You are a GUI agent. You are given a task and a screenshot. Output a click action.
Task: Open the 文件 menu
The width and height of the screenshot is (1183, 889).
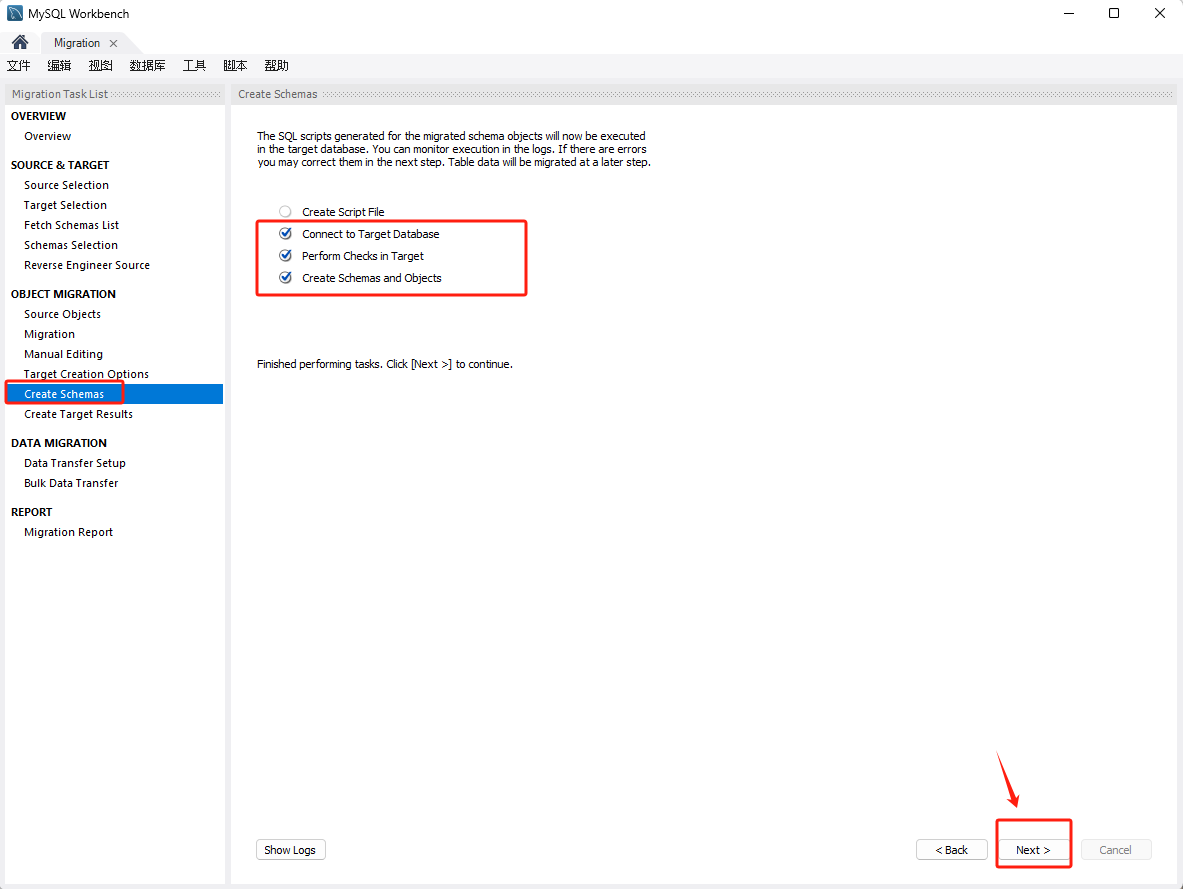19,66
